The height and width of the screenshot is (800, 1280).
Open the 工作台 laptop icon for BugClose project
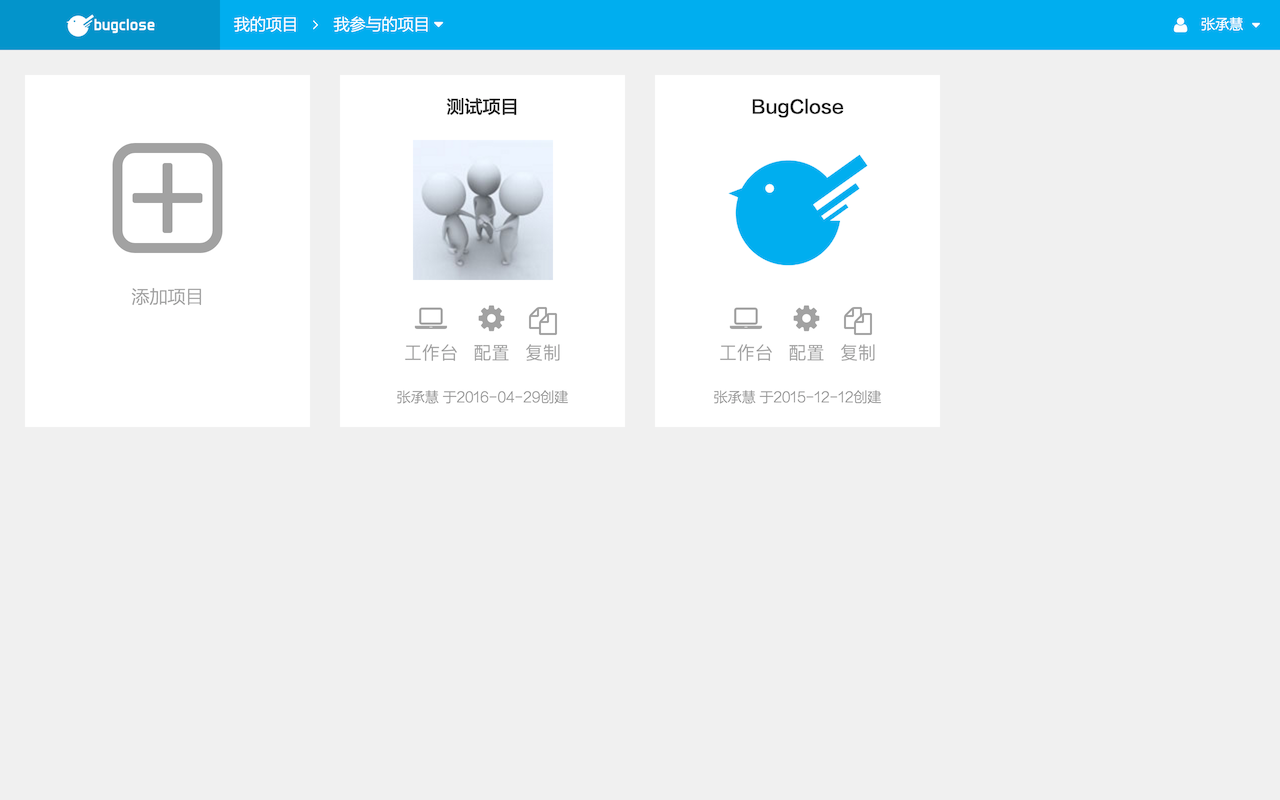pyautogui.click(x=746, y=319)
